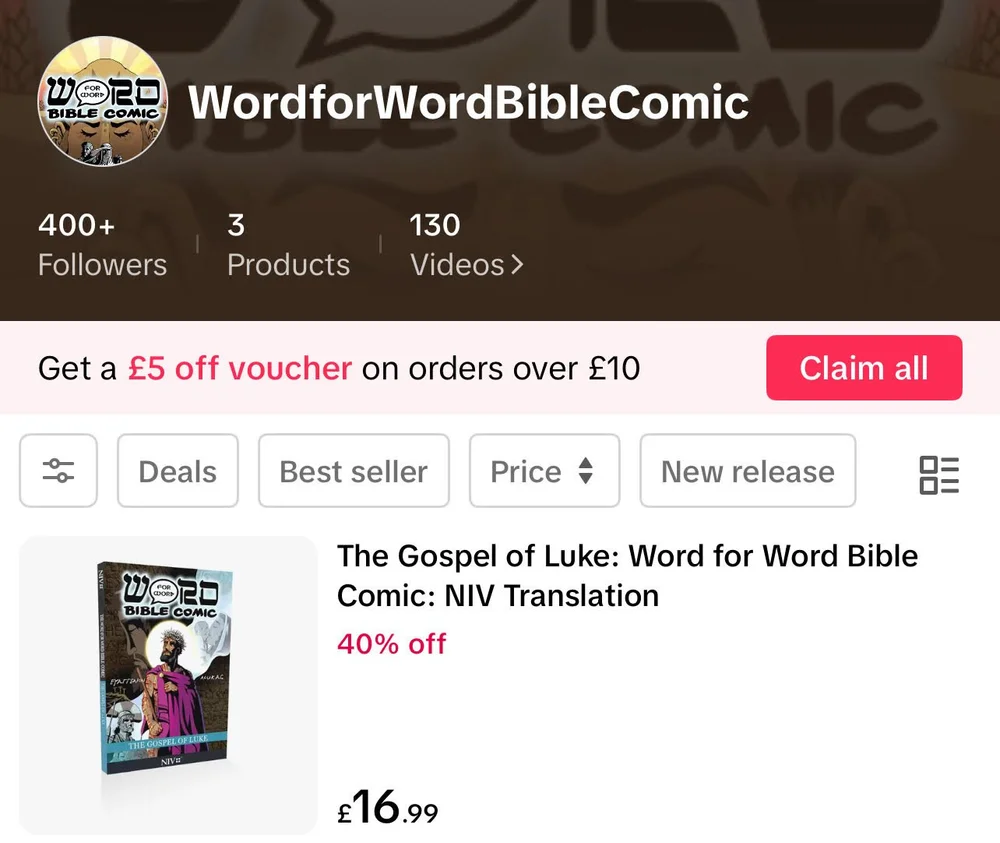Screen dimensions: 1000x843
Task: Open the filter settings sliders icon
Action: point(58,471)
